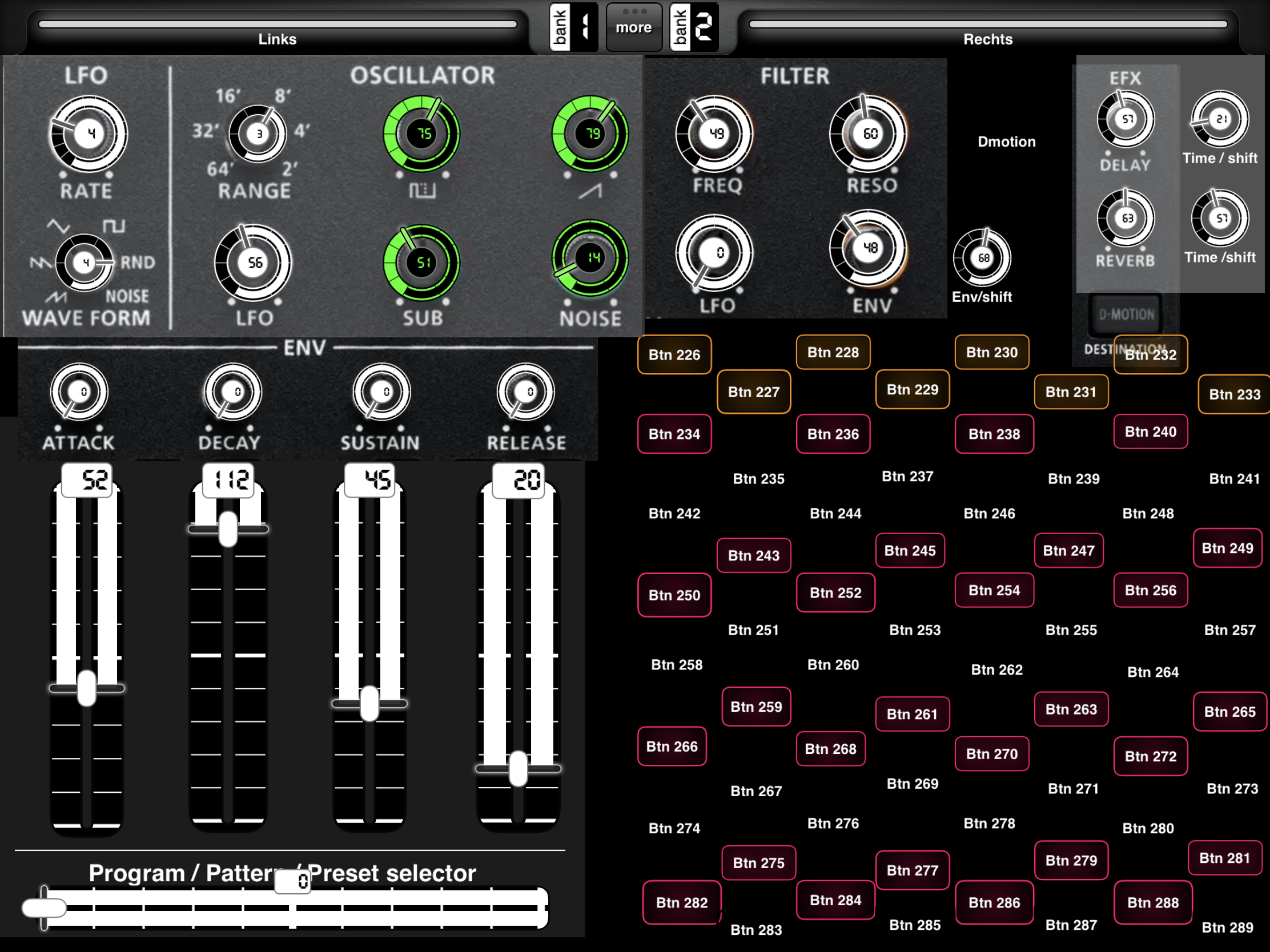This screenshot has width=1270, height=952.
Task: Click the Env/shift knob
Action: tap(982, 257)
